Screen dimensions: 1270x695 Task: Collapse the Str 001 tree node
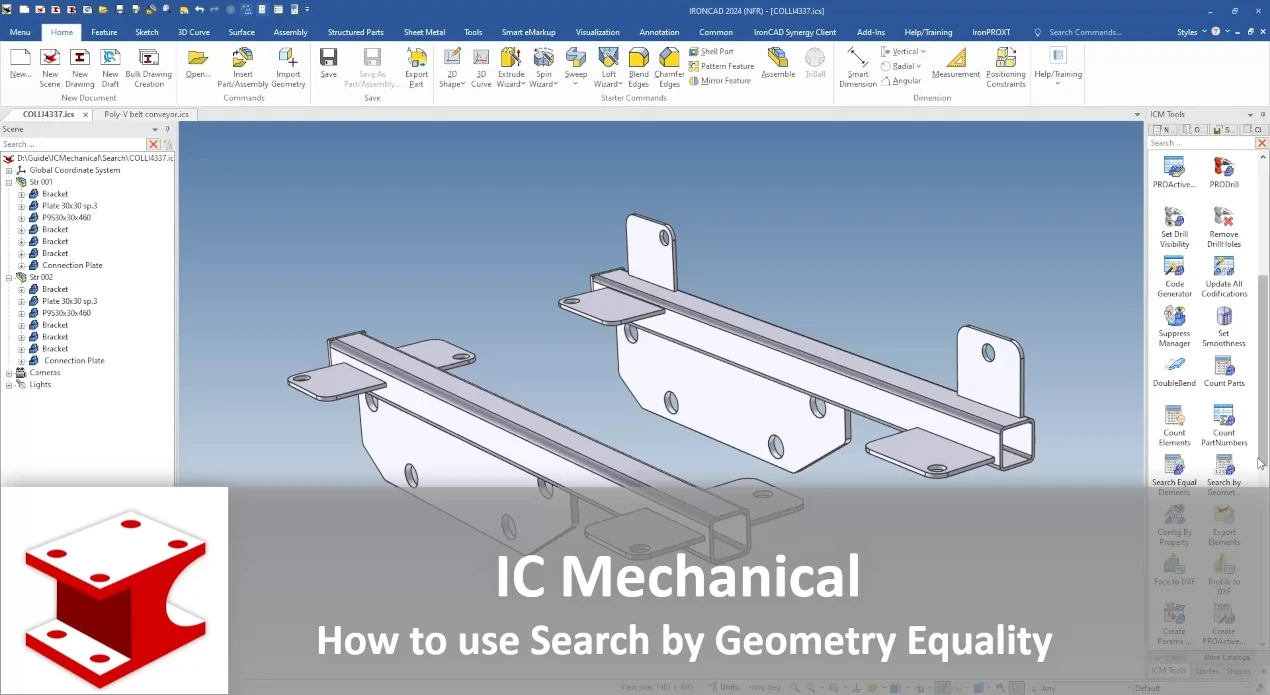point(9,182)
